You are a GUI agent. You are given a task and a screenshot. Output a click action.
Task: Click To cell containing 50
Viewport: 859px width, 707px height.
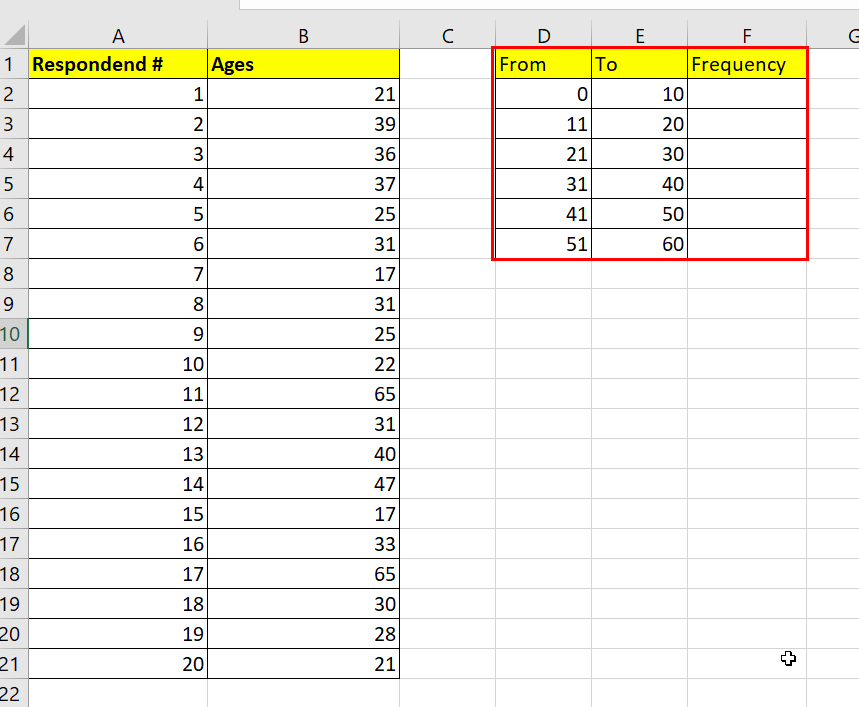pyautogui.click(x=639, y=214)
